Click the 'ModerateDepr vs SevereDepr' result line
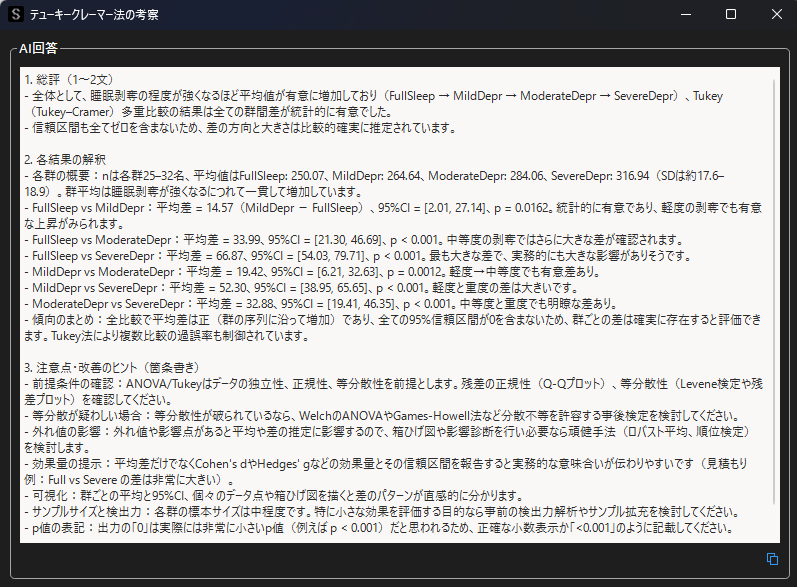The image size is (797, 587). (321, 304)
